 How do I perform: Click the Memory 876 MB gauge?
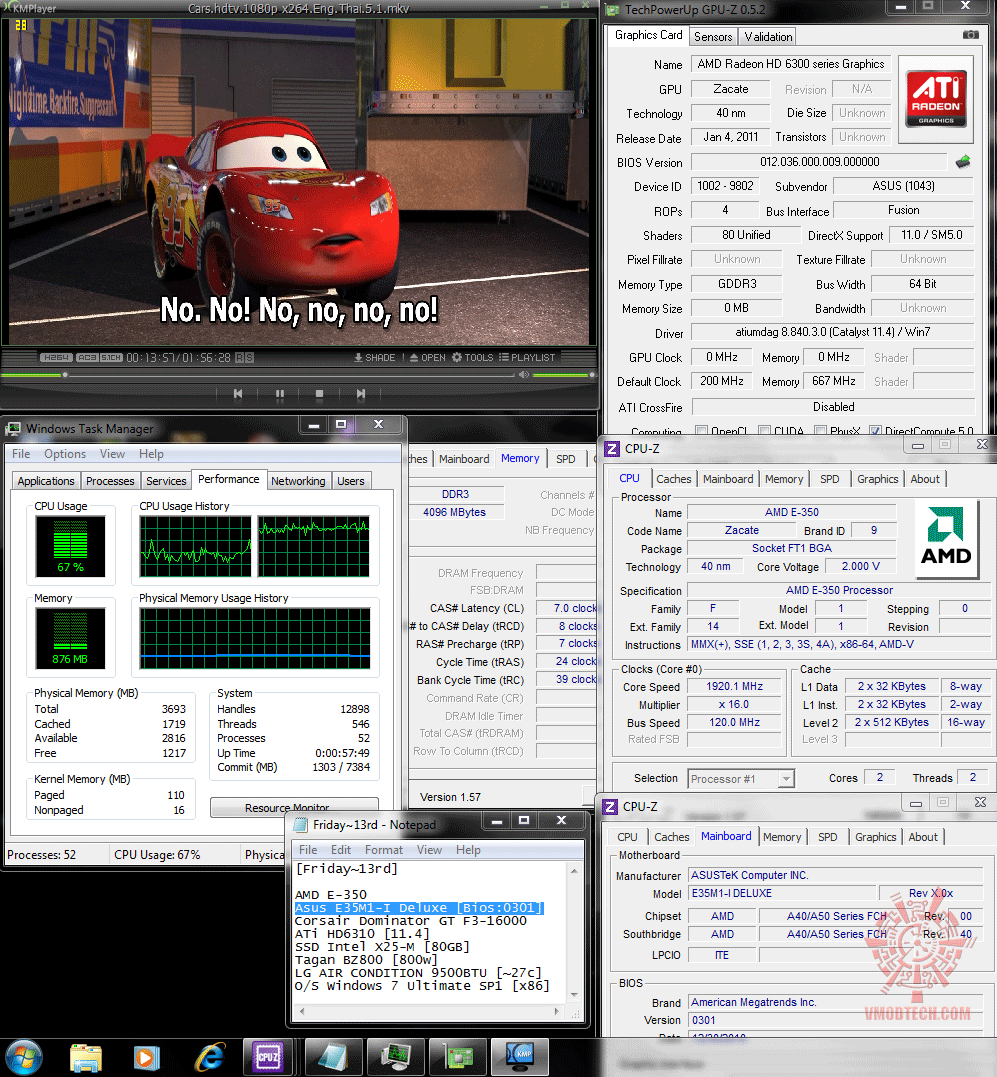[71, 638]
